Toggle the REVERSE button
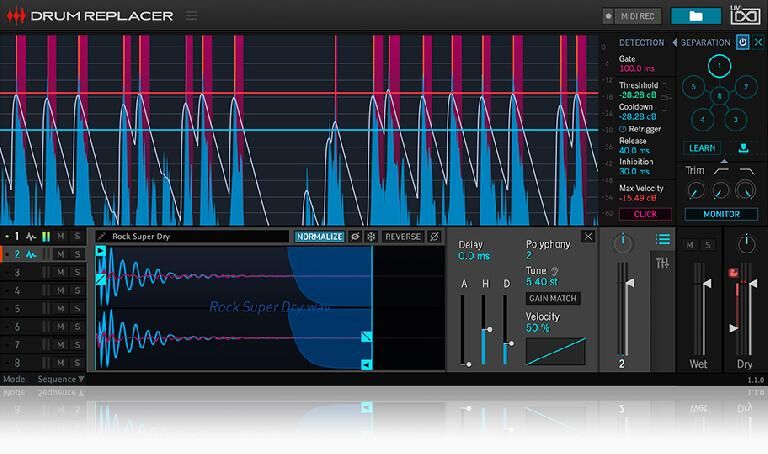Image resolution: width=768 pixels, height=454 pixels. tap(403, 237)
